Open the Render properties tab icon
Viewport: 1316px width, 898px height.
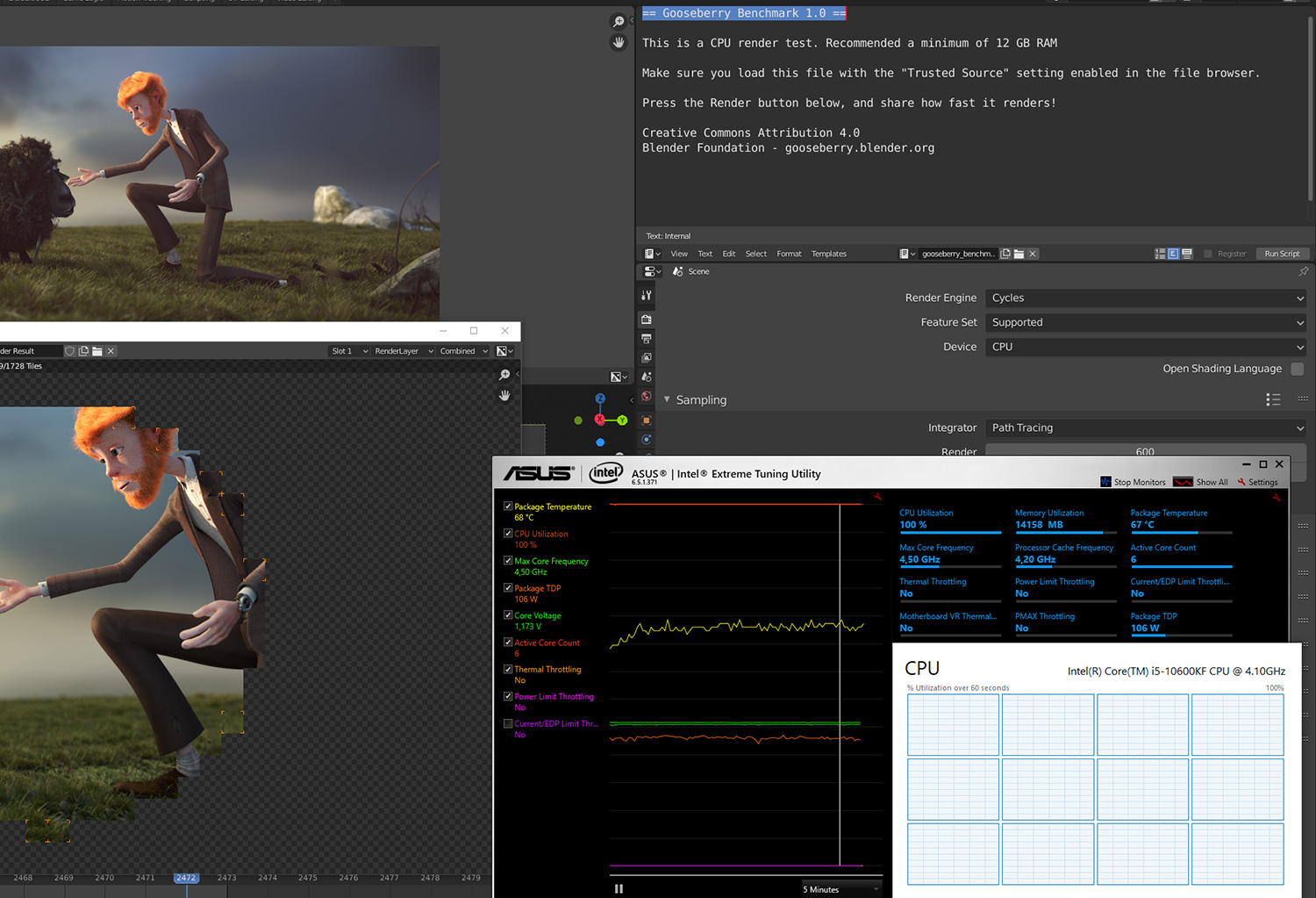[647, 320]
